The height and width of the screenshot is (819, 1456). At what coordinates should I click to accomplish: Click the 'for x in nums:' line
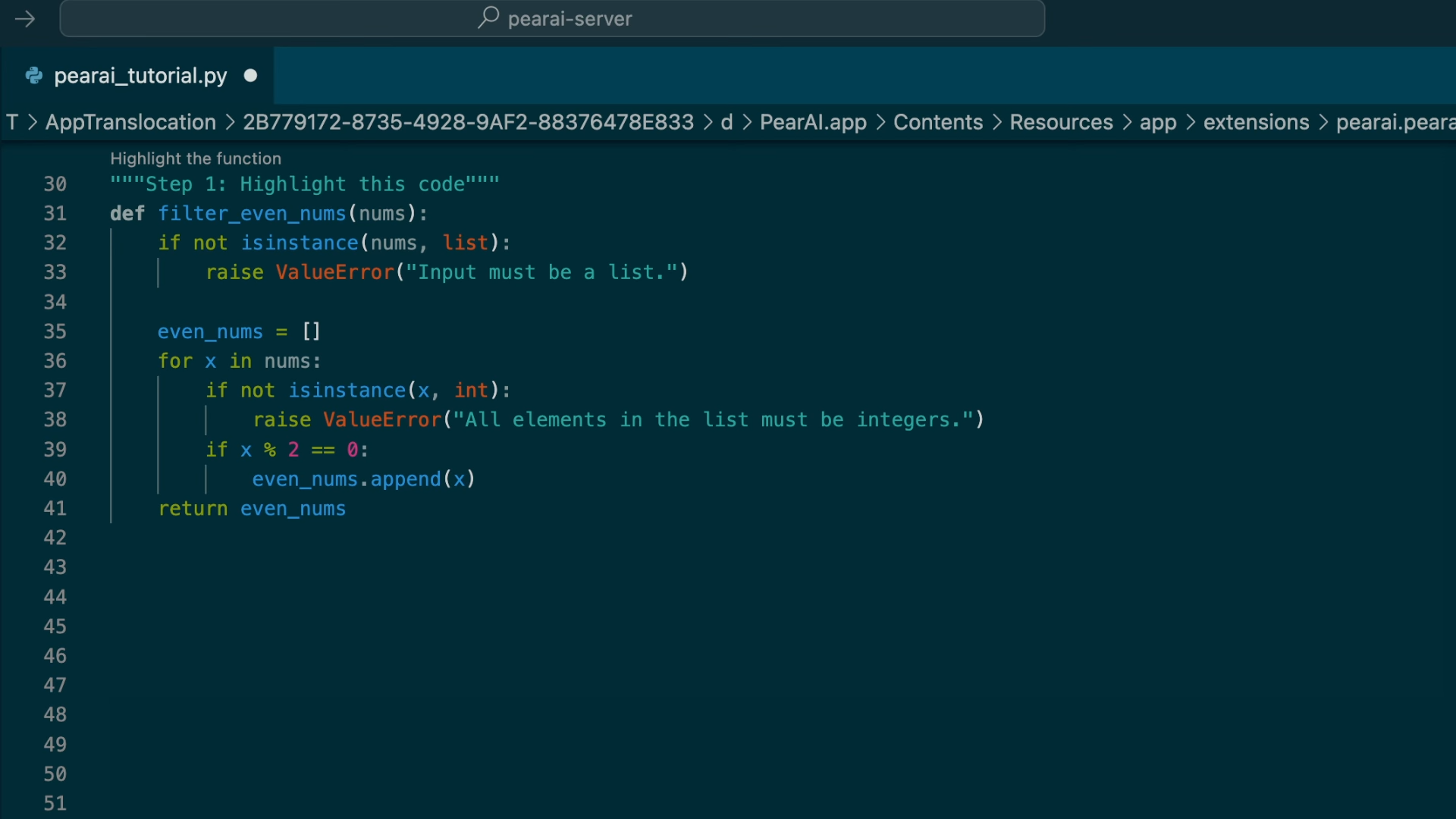[x=239, y=361]
